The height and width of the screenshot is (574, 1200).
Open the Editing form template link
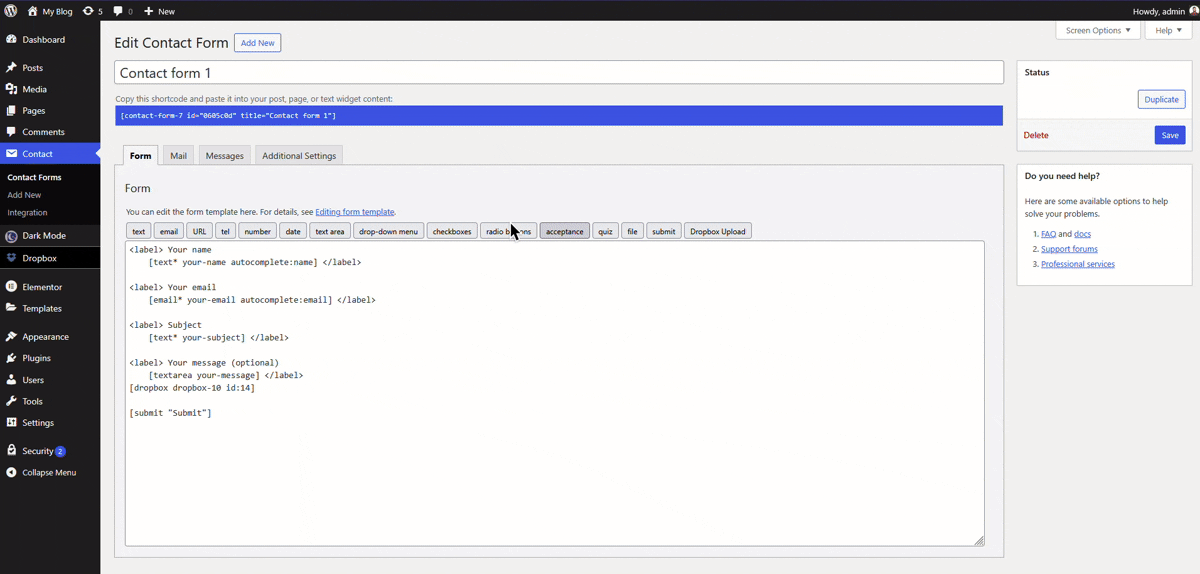[355, 212]
